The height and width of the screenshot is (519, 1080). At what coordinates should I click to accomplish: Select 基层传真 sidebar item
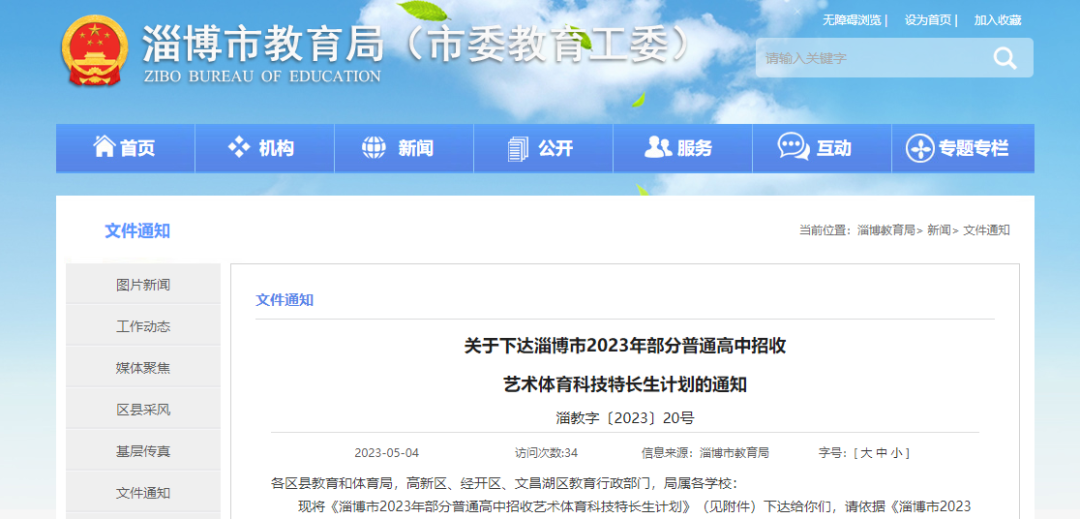coord(143,452)
